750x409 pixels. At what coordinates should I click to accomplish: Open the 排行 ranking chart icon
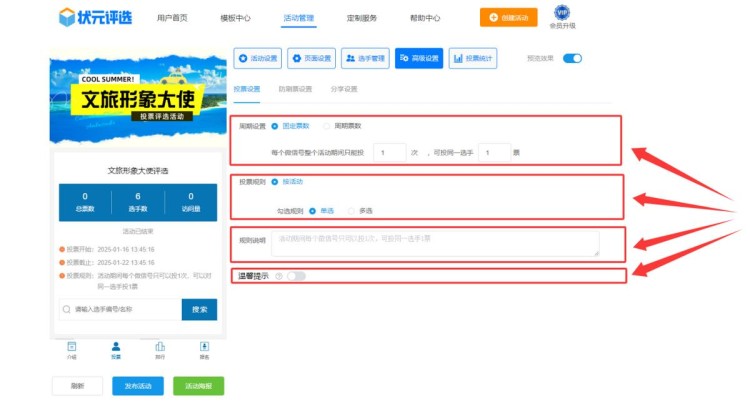tap(160, 346)
